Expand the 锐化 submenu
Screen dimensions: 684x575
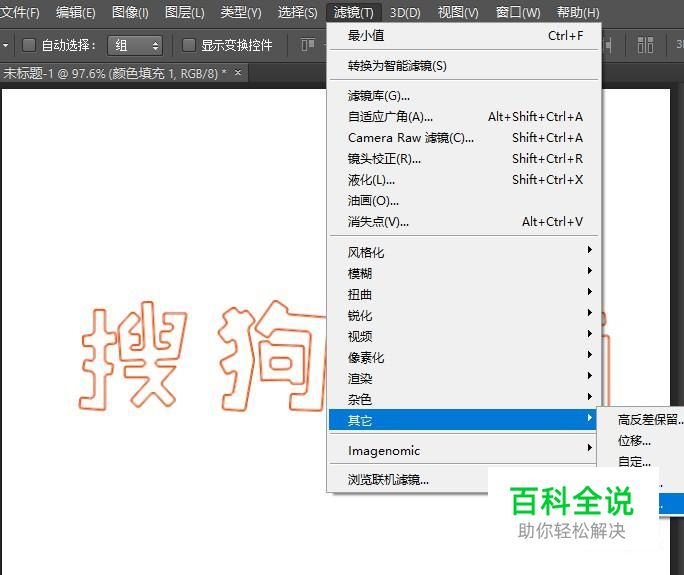(x=464, y=315)
